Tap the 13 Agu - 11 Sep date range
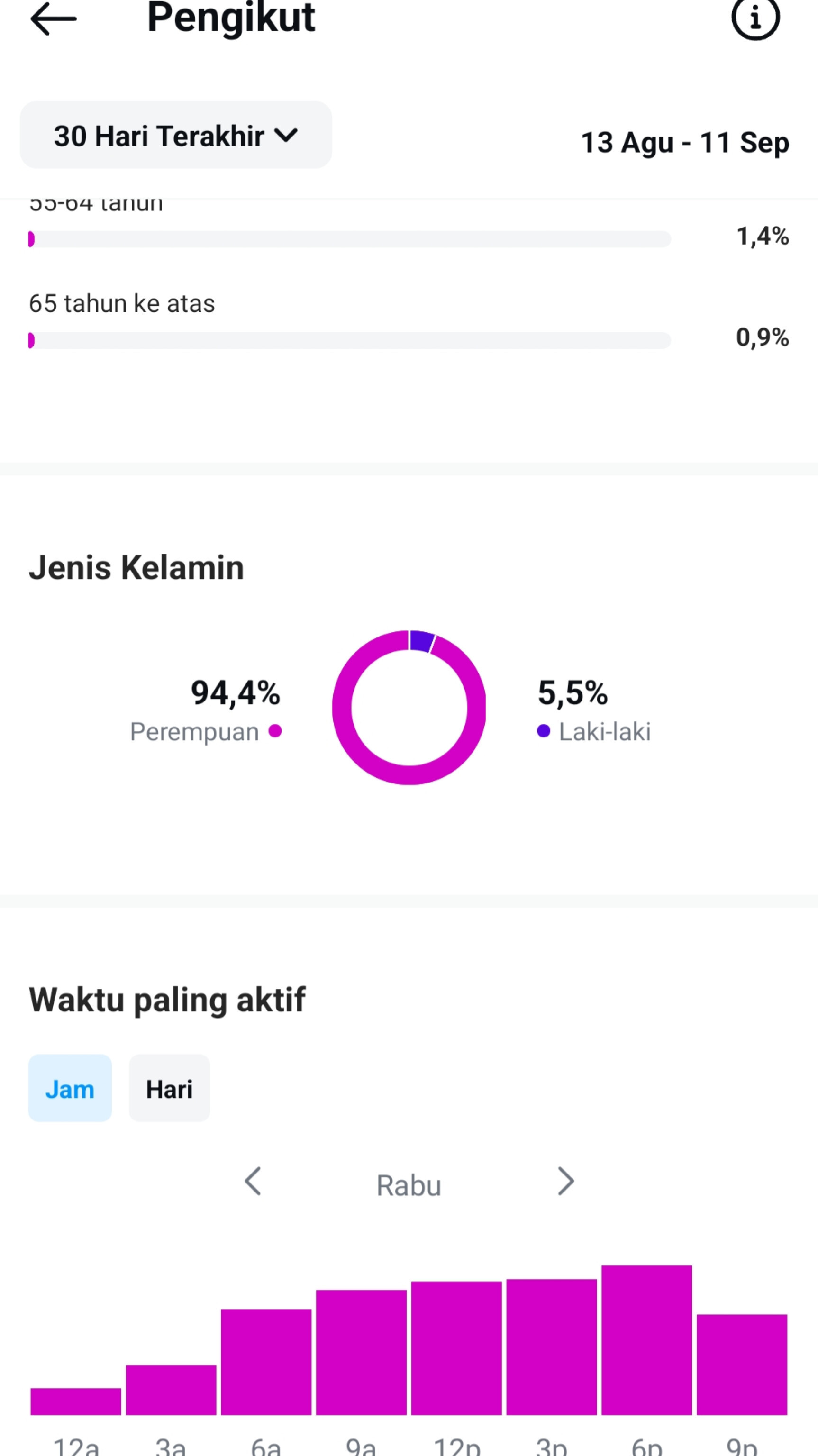The image size is (818, 1456). [x=685, y=143]
